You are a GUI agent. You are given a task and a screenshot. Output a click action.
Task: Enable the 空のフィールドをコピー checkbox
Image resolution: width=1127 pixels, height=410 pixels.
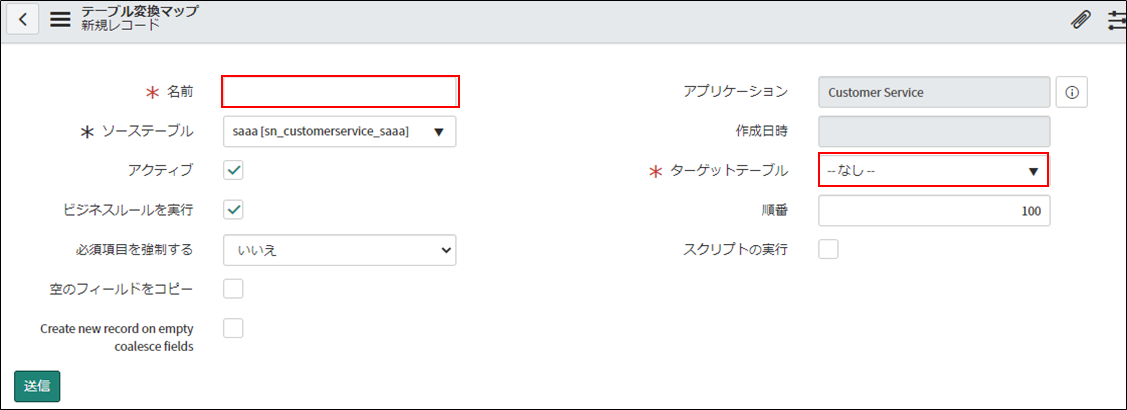click(x=234, y=289)
